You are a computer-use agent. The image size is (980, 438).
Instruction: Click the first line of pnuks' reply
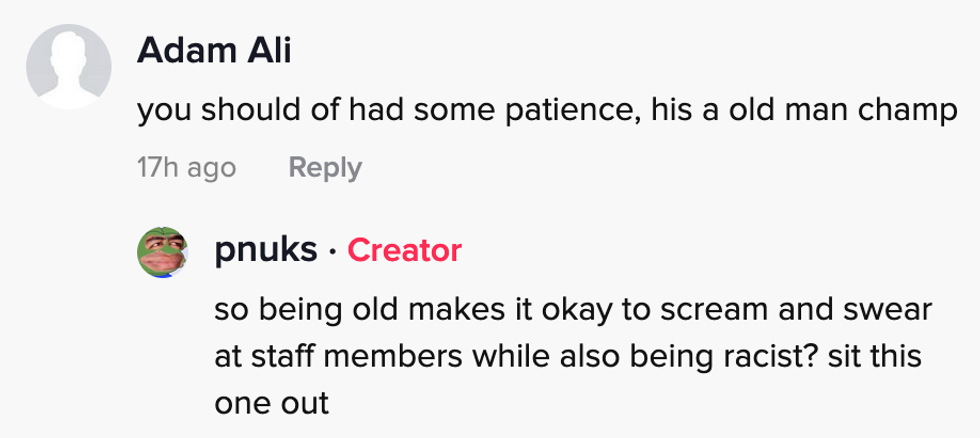pyautogui.click(x=572, y=311)
